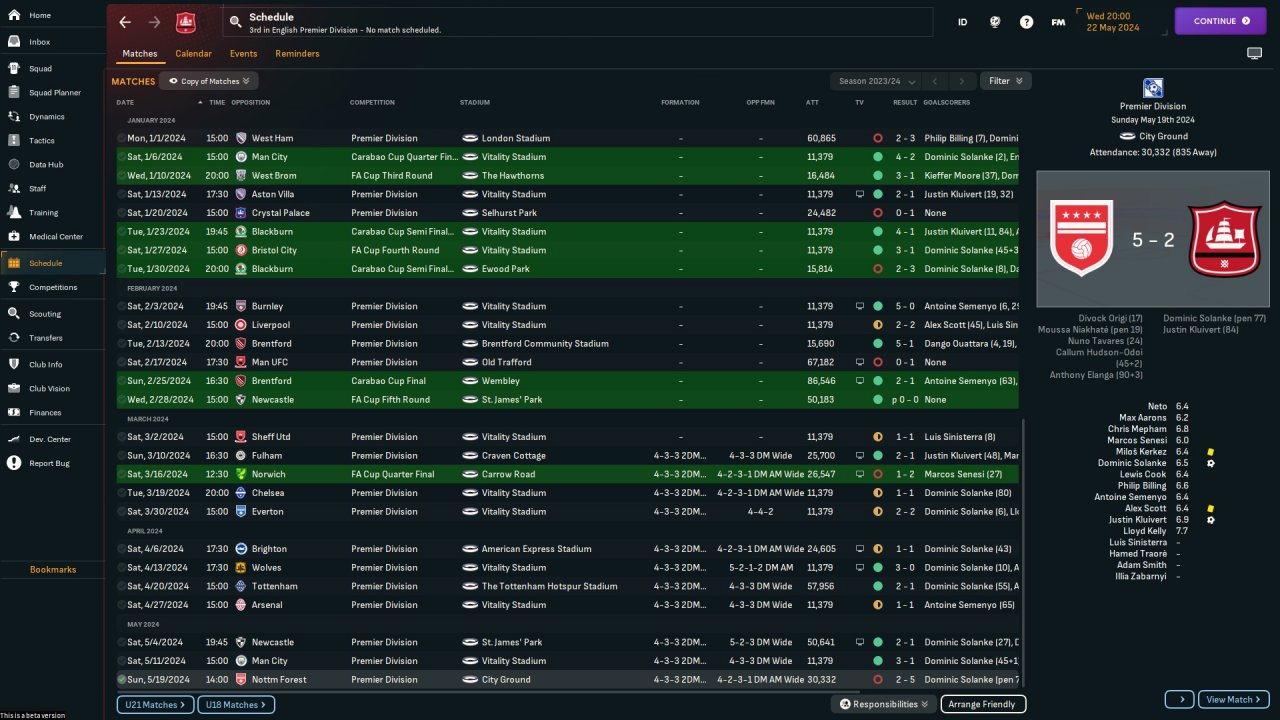Open the Dev. Center

pyautogui.click(x=52, y=439)
